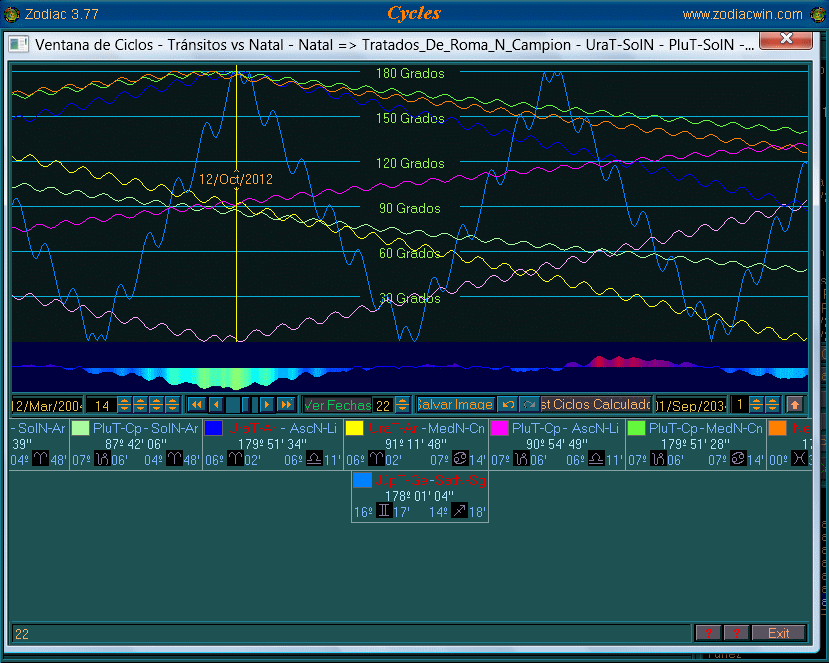
Task: Select the UraT-Ar - AscN-Li cycle label
Action: (x=282, y=428)
